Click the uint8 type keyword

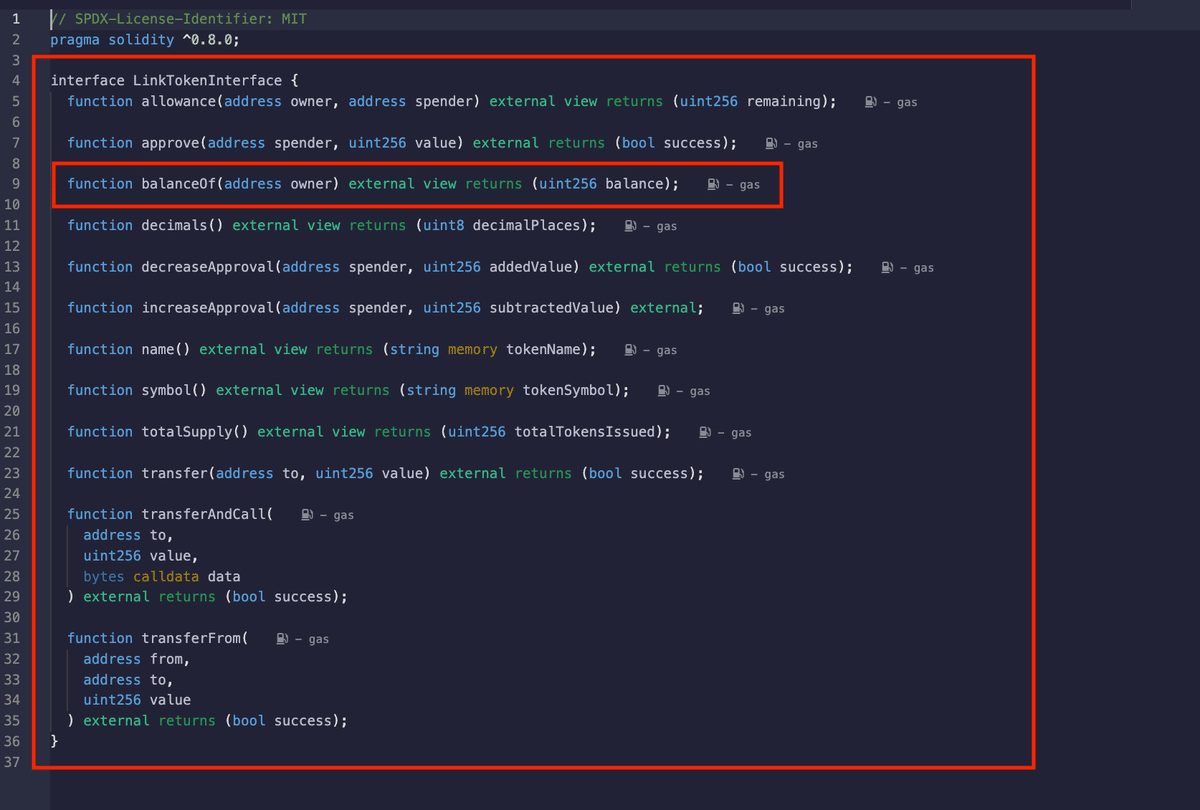(x=444, y=225)
